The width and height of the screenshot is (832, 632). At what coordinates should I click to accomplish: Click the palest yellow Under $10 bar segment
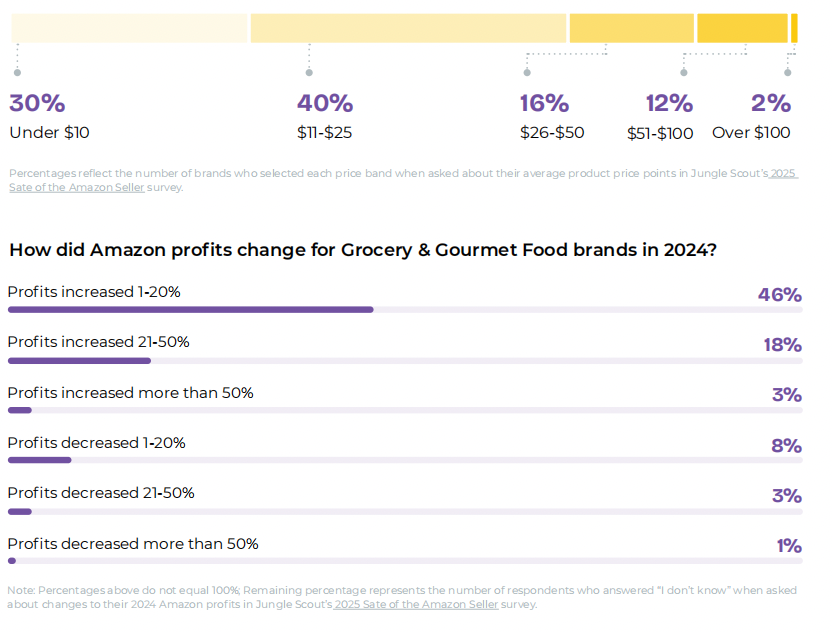(129, 28)
